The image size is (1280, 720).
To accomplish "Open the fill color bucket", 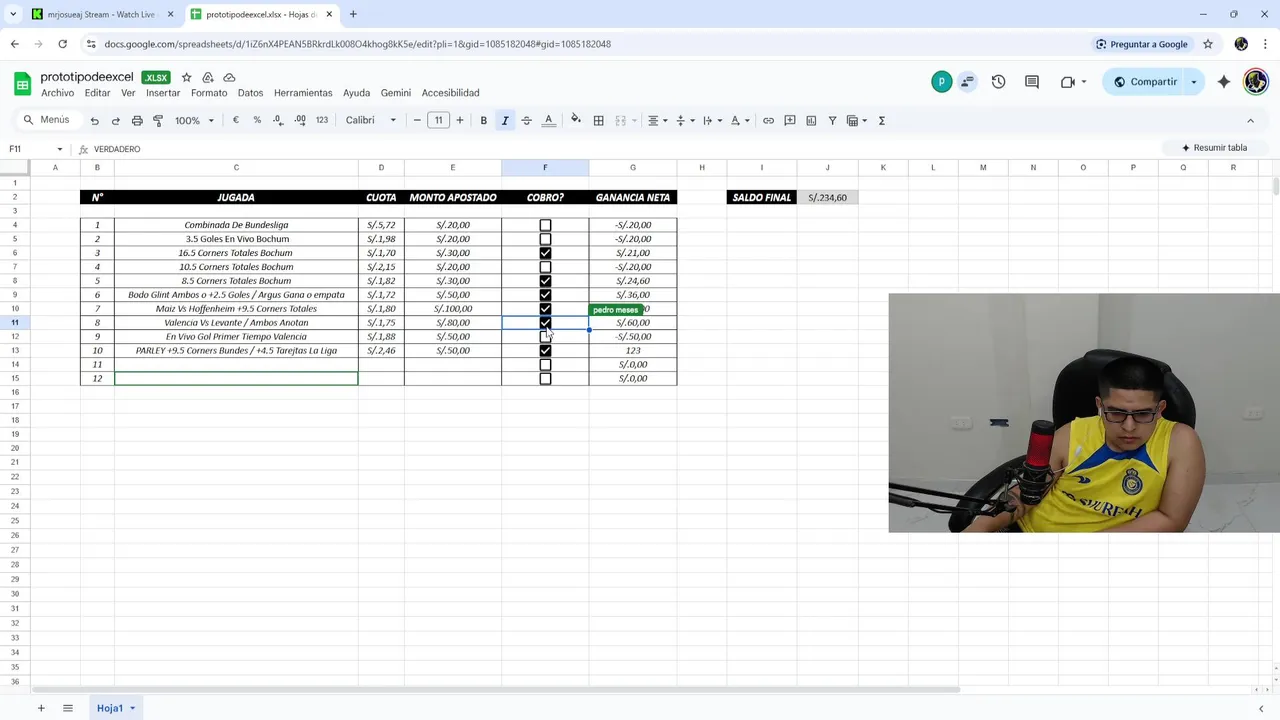I will pyautogui.click(x=576, y=120).
